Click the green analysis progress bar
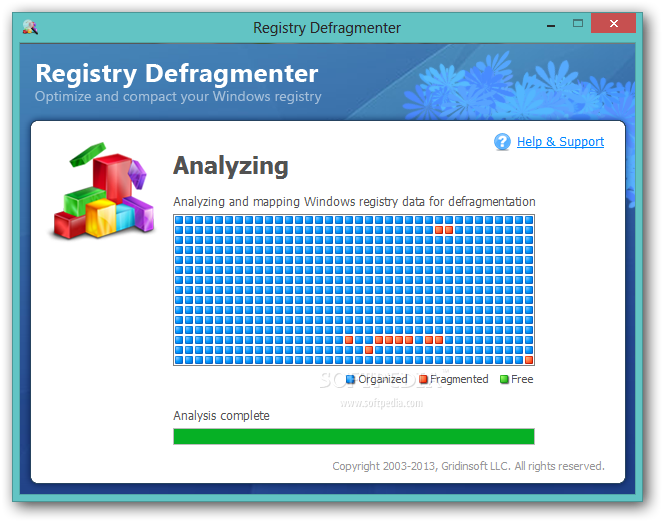The height and width of the screenshot is (522, 663). (x=354, y=436)
